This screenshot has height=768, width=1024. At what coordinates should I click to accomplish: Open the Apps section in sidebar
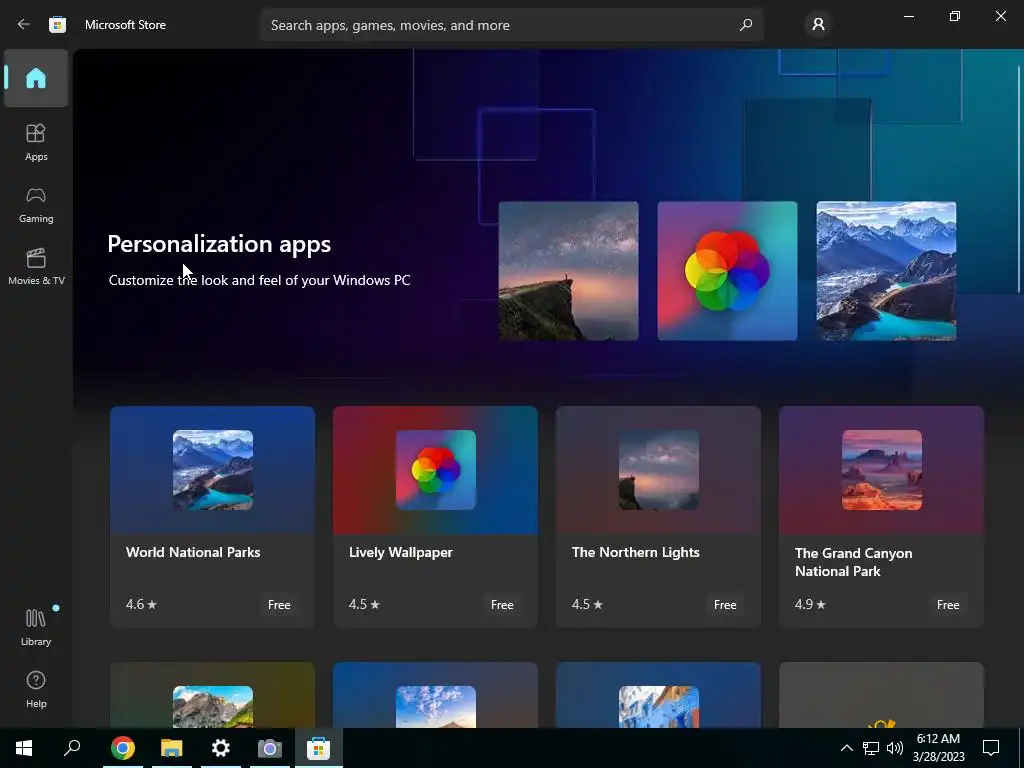point(36,142)
